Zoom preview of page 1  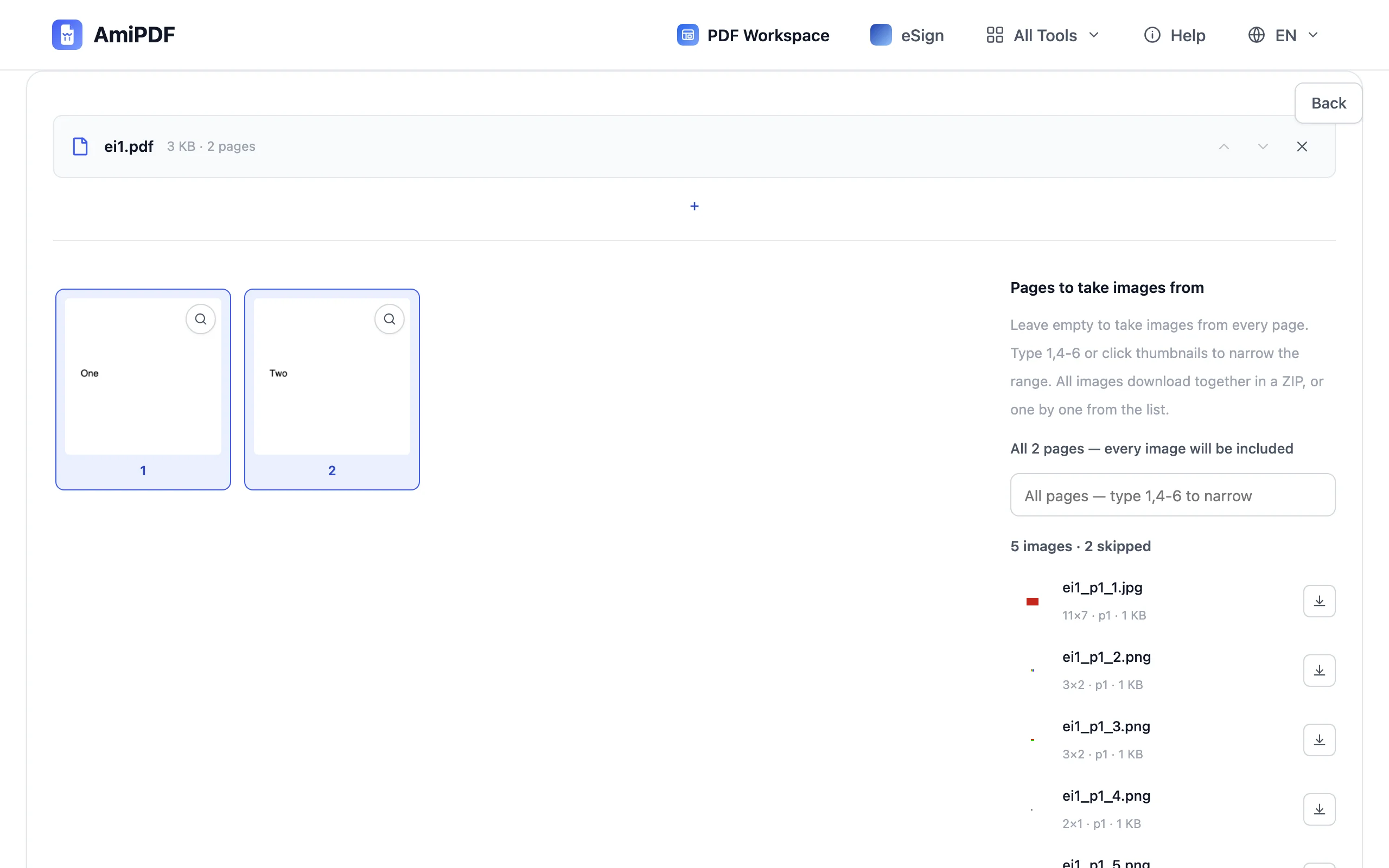coord(200,319)
